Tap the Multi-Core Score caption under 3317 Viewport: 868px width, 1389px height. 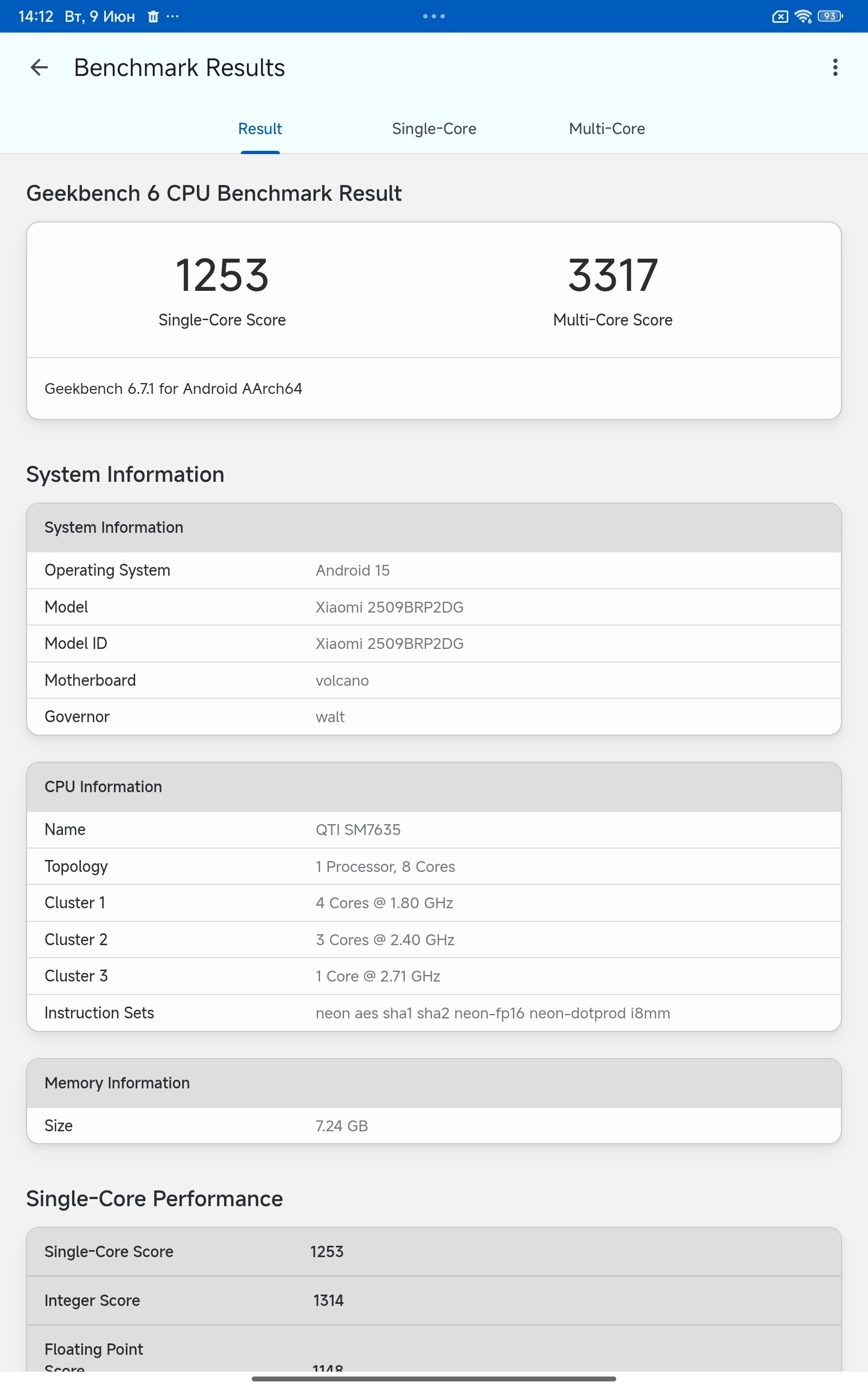pos(612,320)
